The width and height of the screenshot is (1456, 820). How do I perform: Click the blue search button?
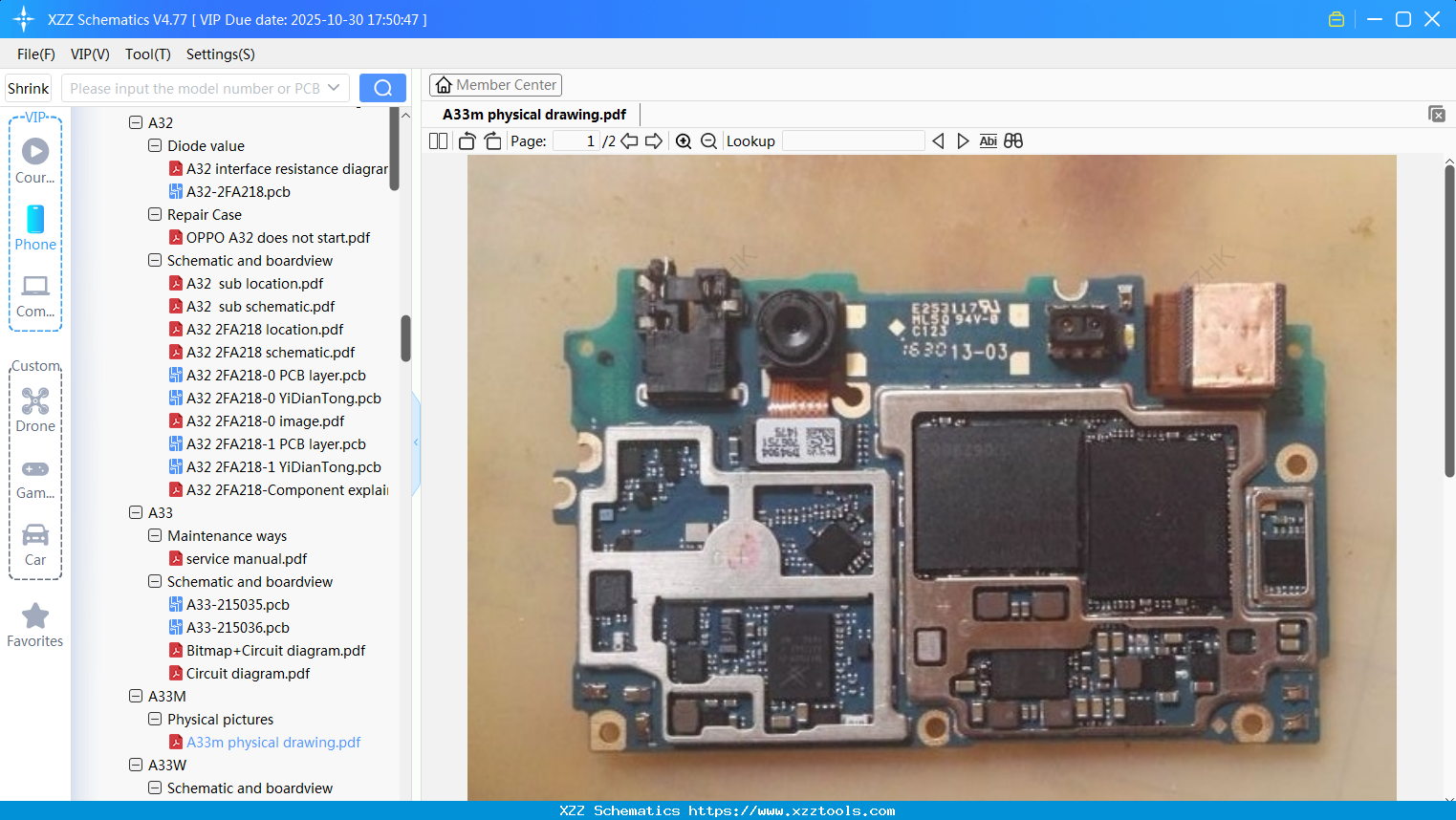click(382, 88)
